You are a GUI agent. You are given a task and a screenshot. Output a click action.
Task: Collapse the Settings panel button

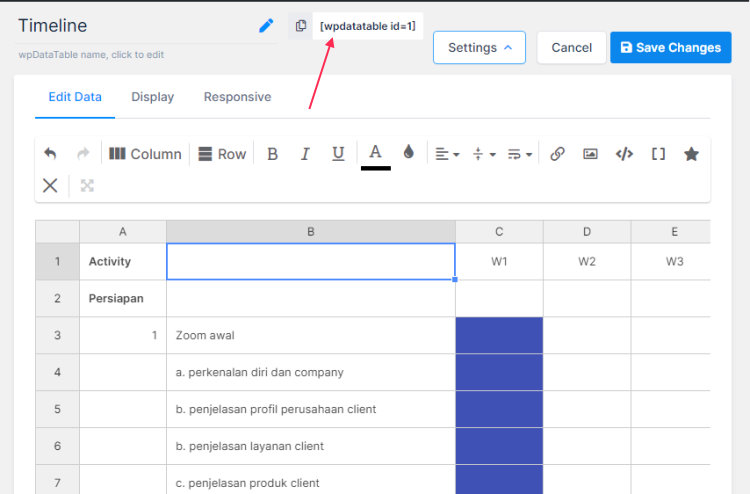coord(479,47)
